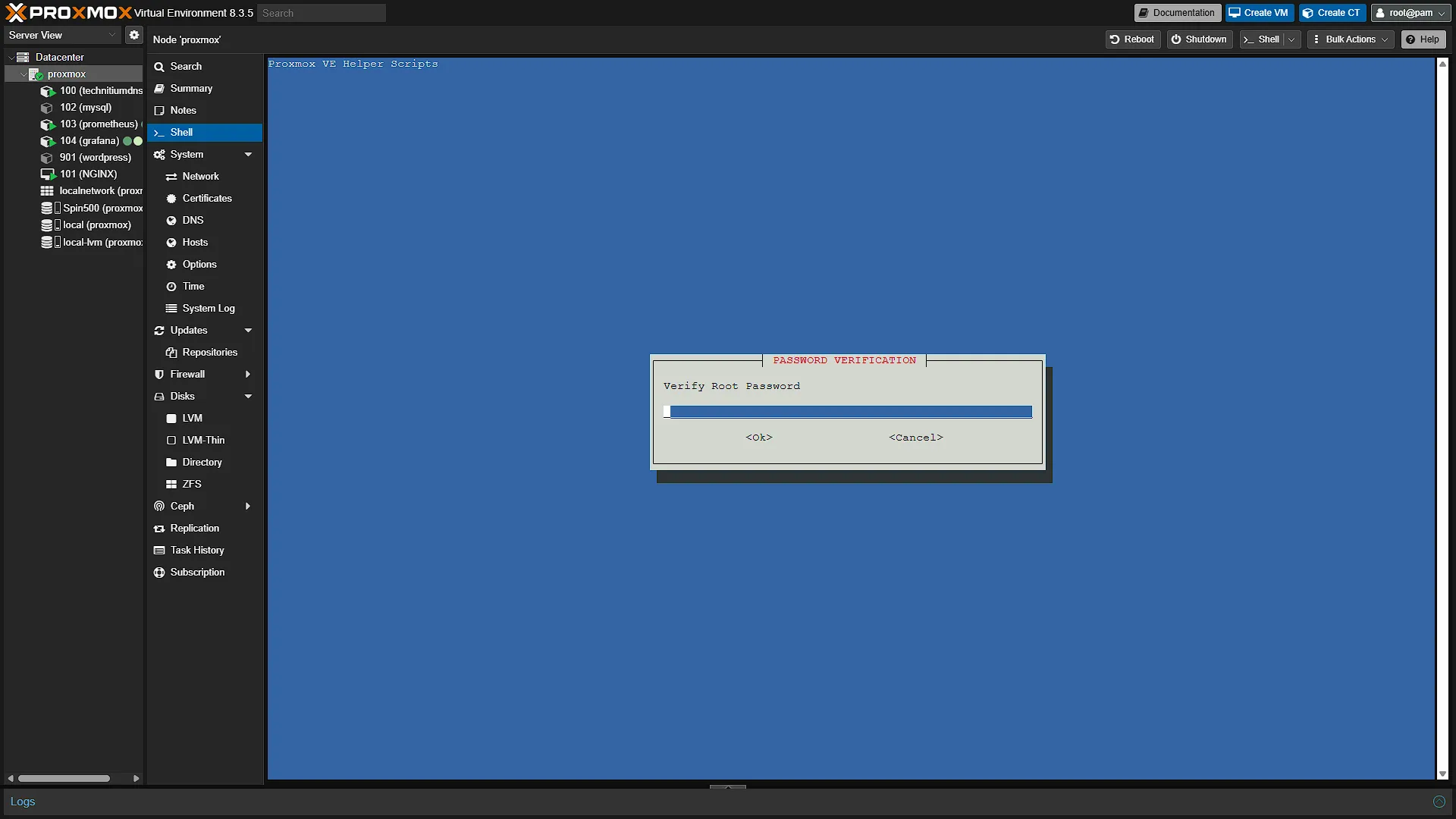Open localnetwork SDN zone grid icon
Viewport: 1456px width, 819px height.
[x=47, y=191]
